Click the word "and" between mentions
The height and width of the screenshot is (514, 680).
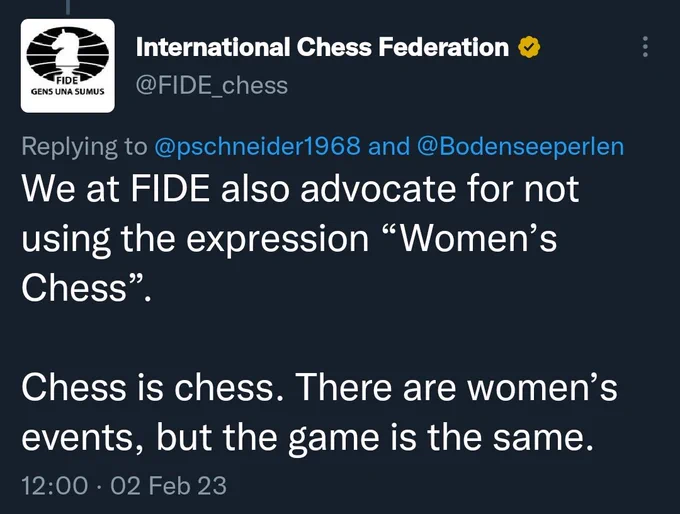point(389,147)
